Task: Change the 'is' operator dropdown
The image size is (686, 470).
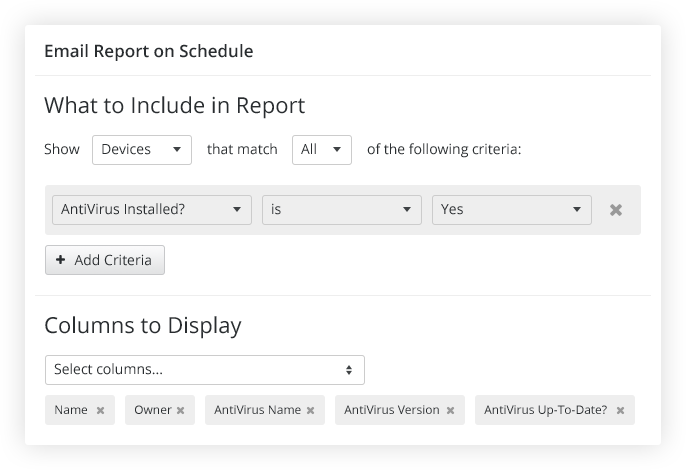Action: pyautogui.click(x=341, y=210)
